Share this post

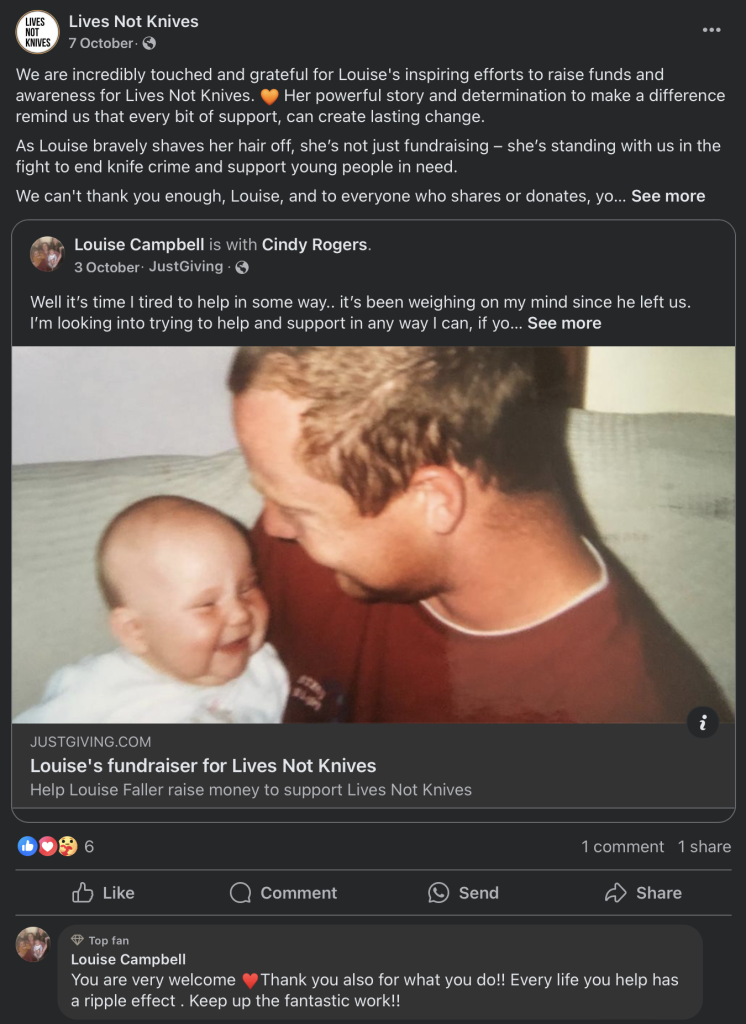tap(643, 893)
